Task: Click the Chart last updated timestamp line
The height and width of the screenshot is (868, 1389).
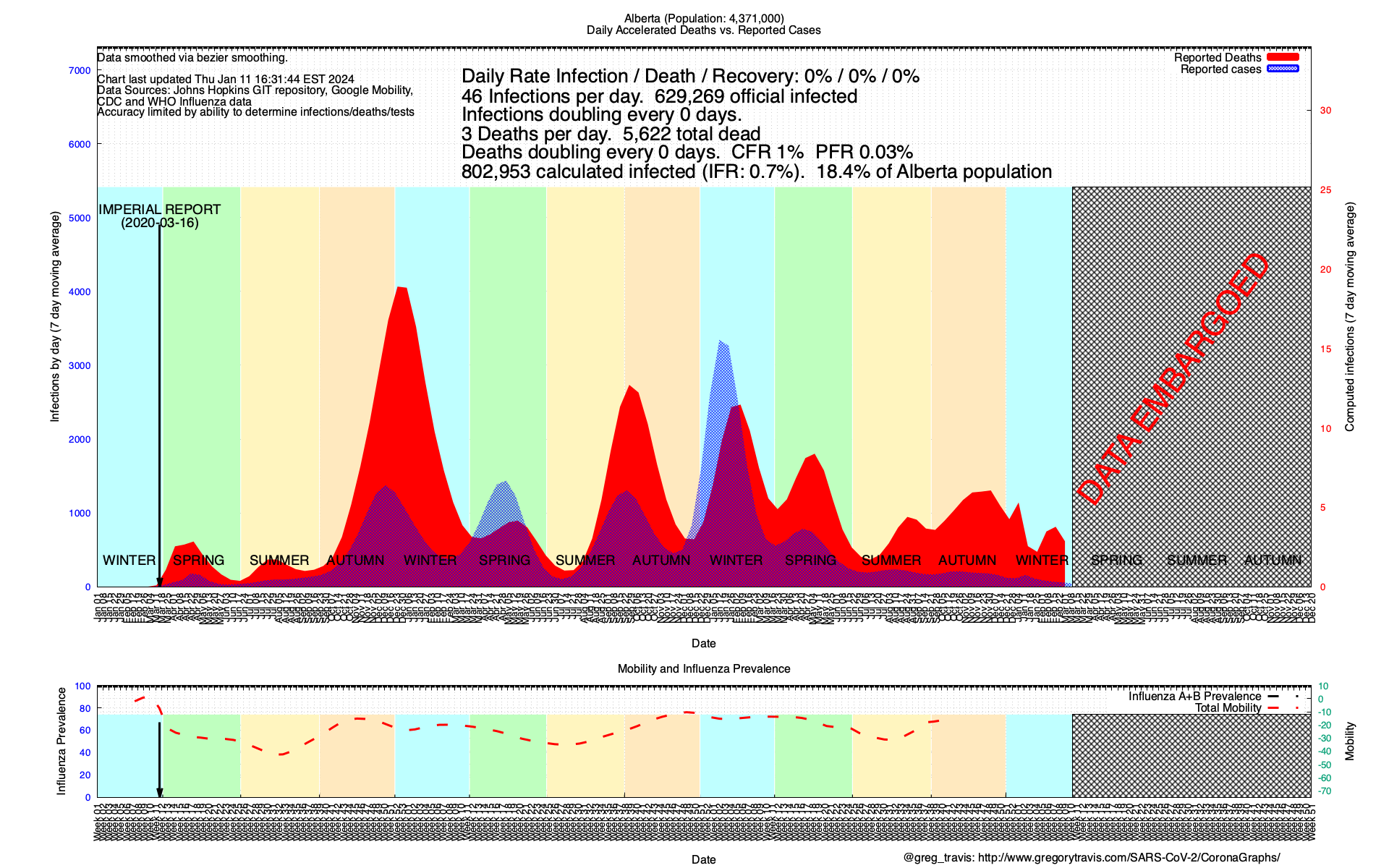Action: click(226, 79)
